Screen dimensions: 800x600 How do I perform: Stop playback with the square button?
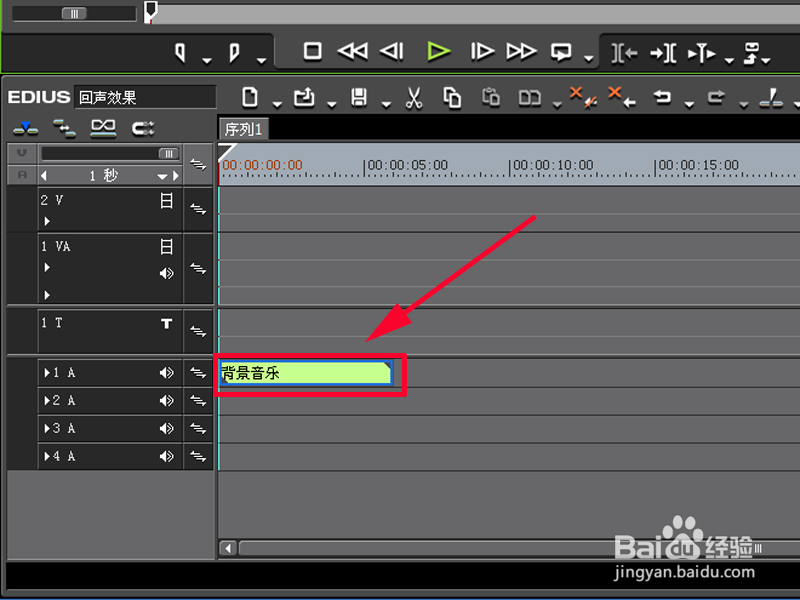[x=312, y=51]
